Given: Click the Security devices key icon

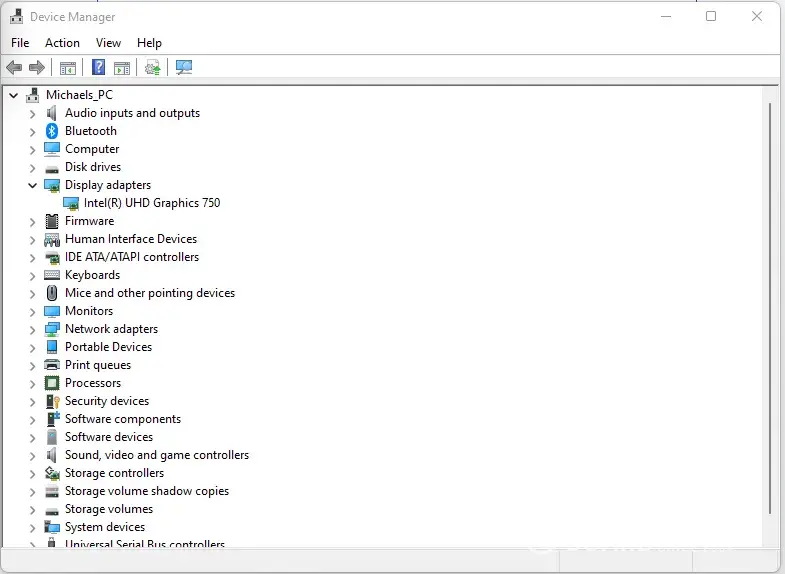Looking at the screenshot, I should point(52,401).
